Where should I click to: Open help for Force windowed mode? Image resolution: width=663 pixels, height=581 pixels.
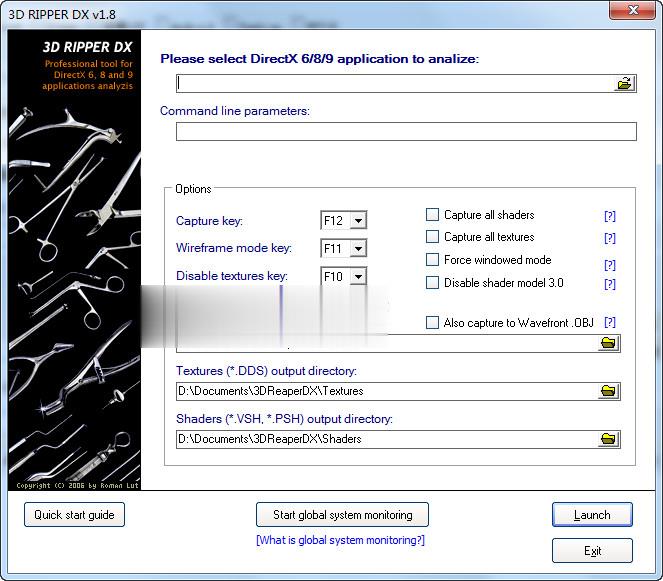[610, 265]
